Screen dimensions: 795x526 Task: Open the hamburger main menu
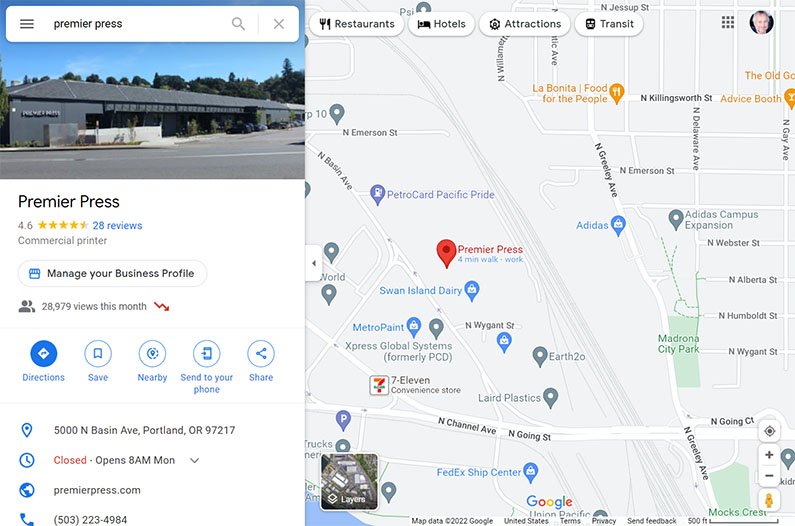(27, 24)
